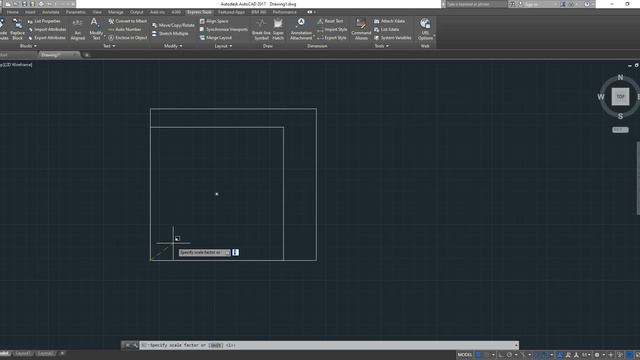Open the Super Hatch tool
Screen dimensions: 640x360
click(278, 29)
